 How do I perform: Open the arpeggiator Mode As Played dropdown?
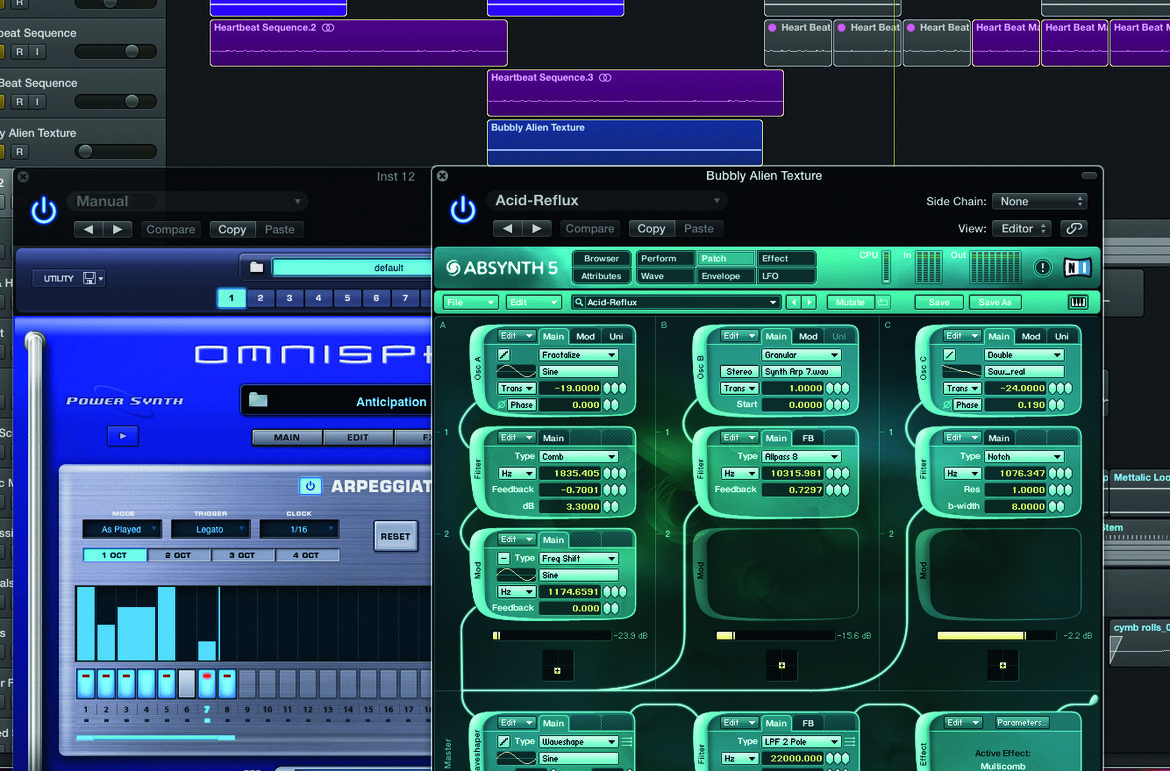tap(122, 529)
